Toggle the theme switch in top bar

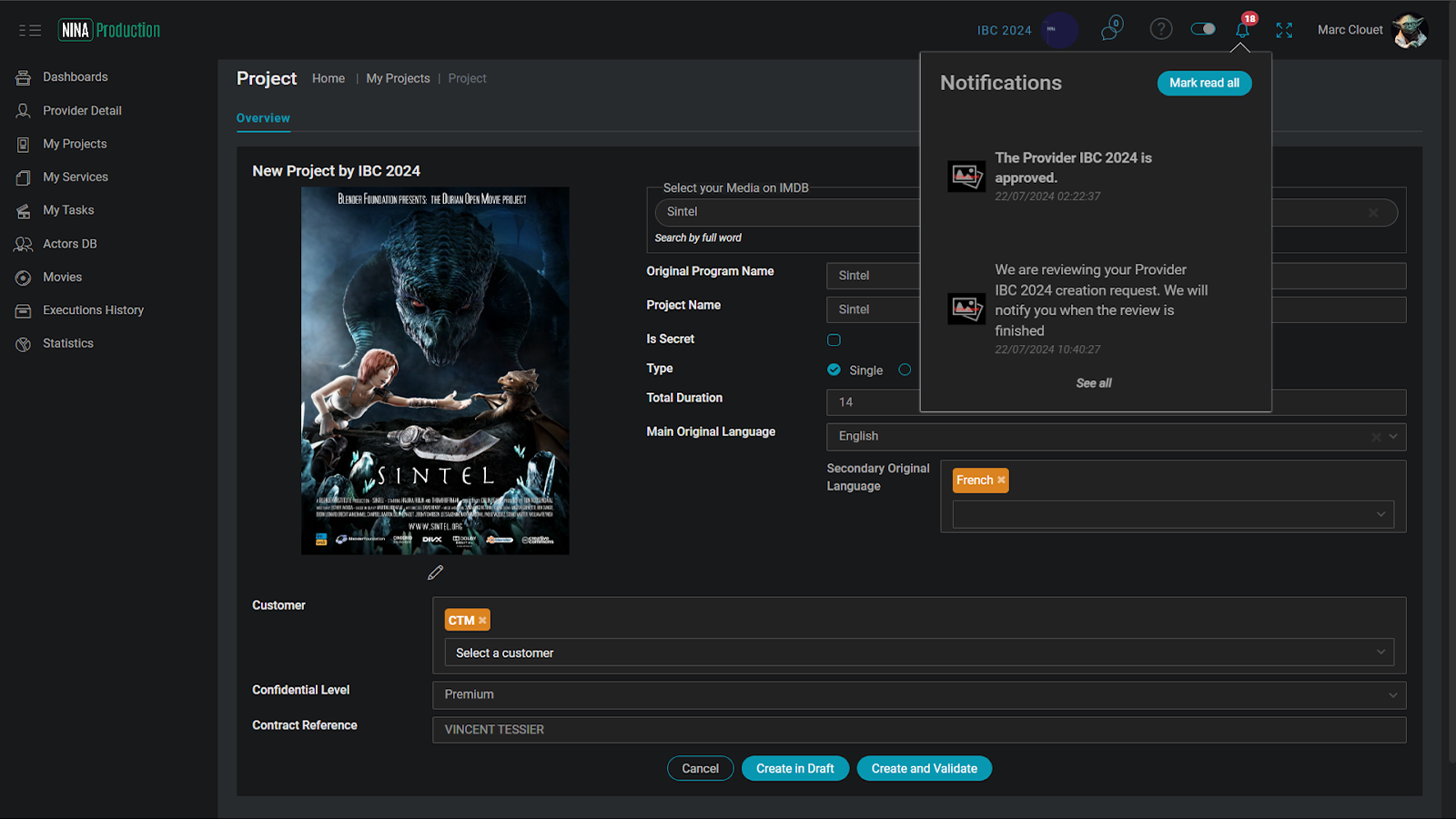(1203, 29)
